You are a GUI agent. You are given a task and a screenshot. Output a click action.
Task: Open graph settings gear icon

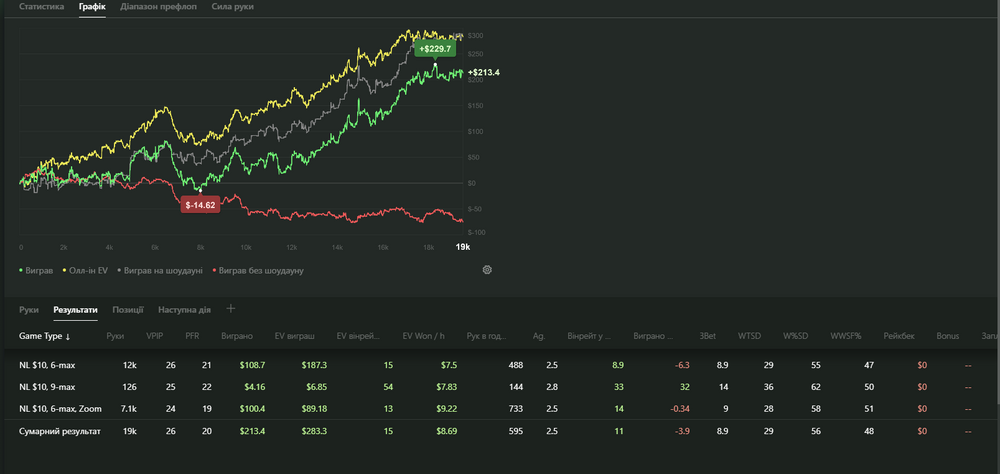pos(487,270)
